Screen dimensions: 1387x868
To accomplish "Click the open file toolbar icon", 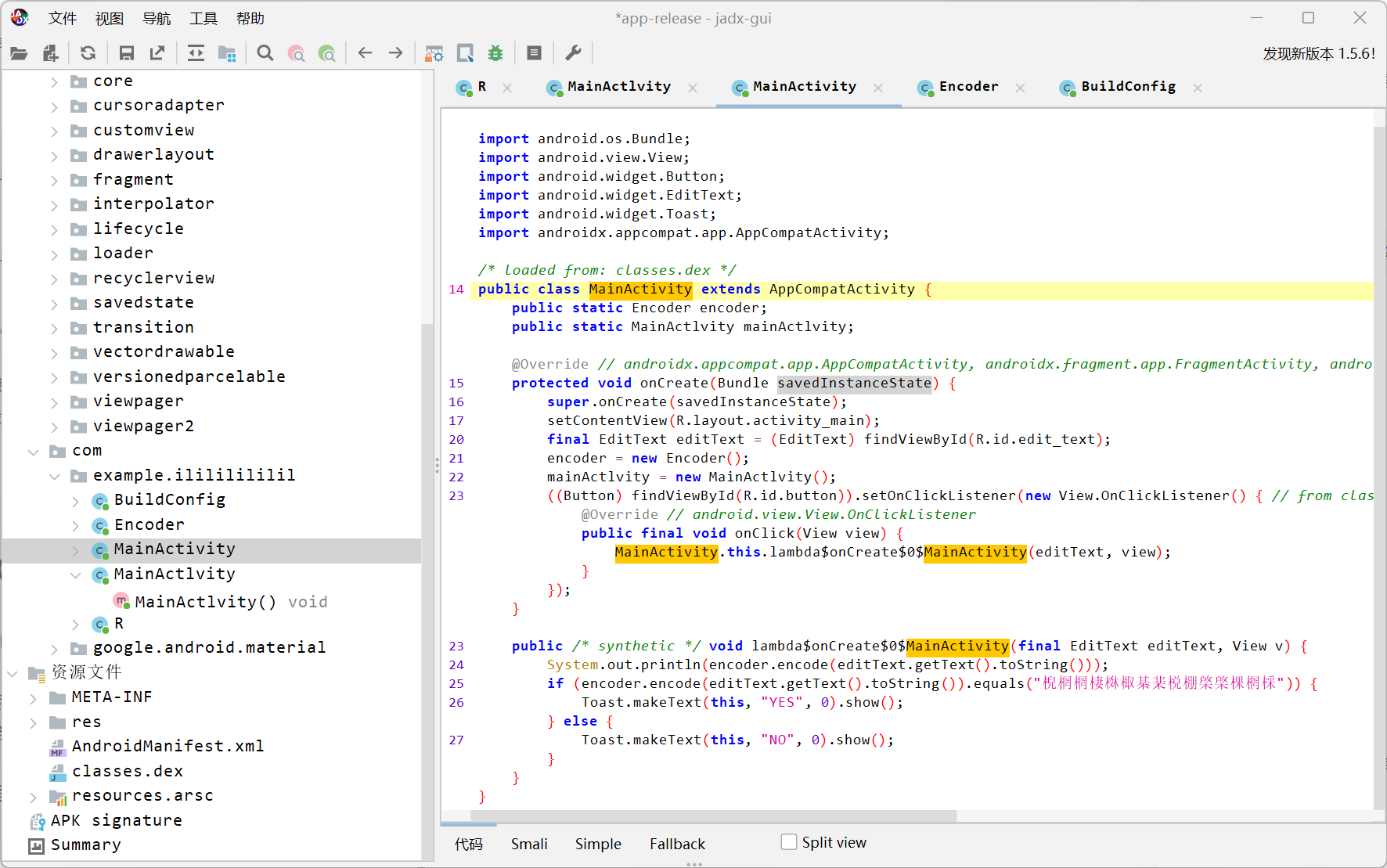I will coord(19,53).
